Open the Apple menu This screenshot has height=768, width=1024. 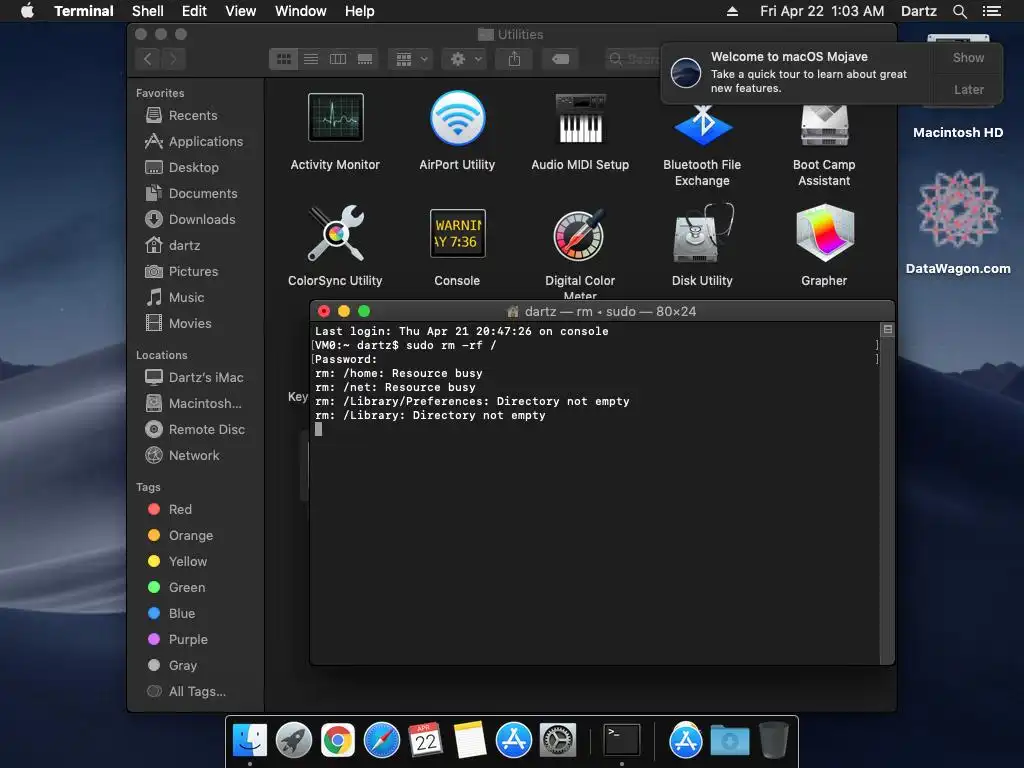click(x=27, y=11)
